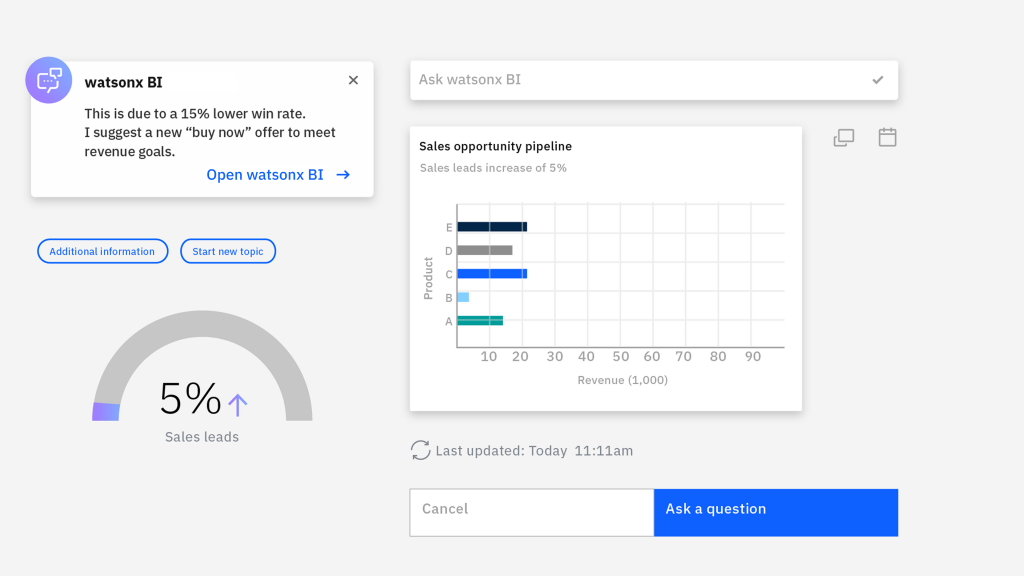Open watsonx BI link
The height and width of the screenshot is (576, 1024).
[x=265, y=175]
